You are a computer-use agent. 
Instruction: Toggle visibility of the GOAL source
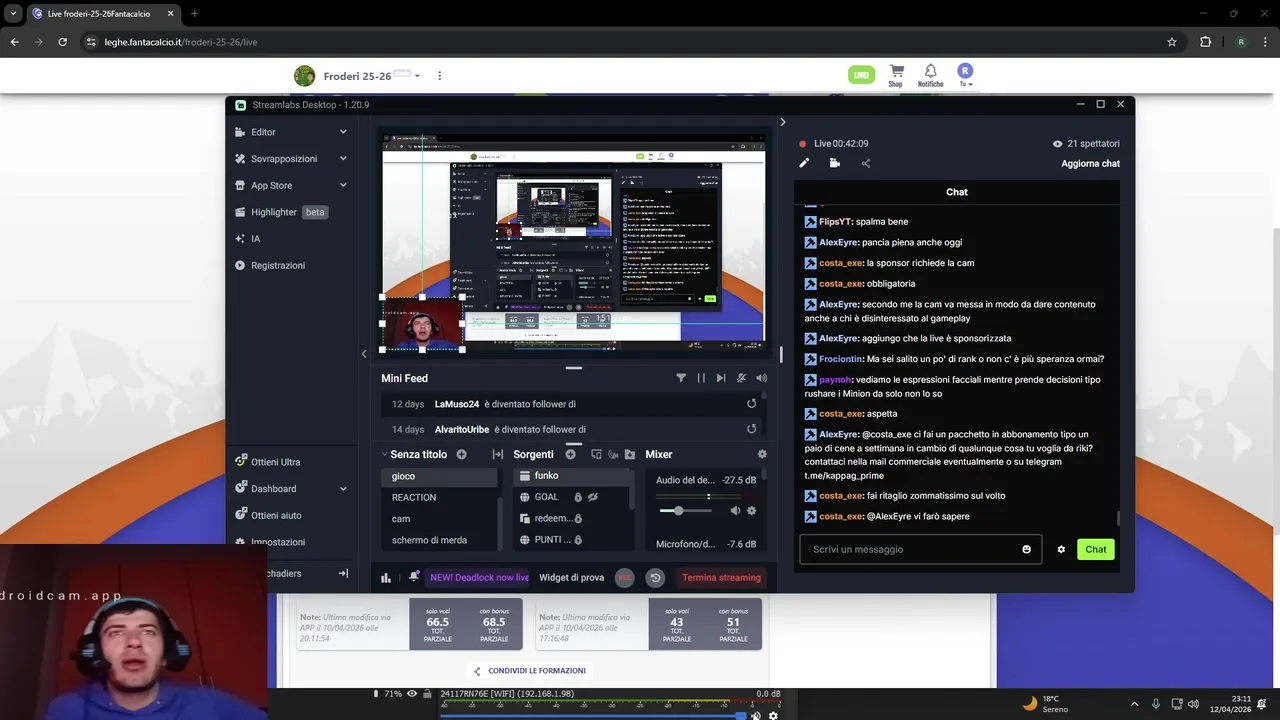point(593,497)
